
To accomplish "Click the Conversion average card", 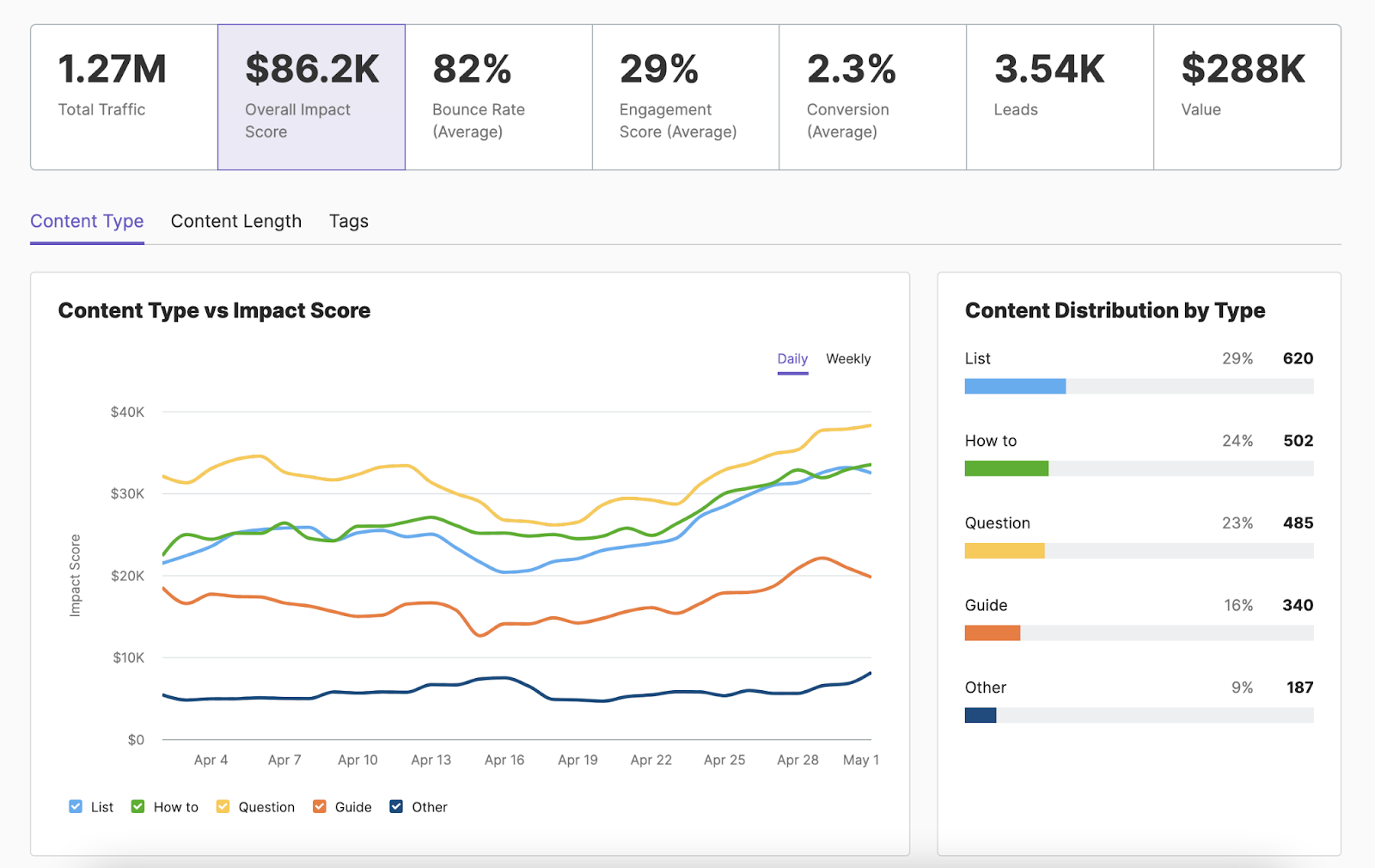I will pyautogui.click(x=871, y=96).
